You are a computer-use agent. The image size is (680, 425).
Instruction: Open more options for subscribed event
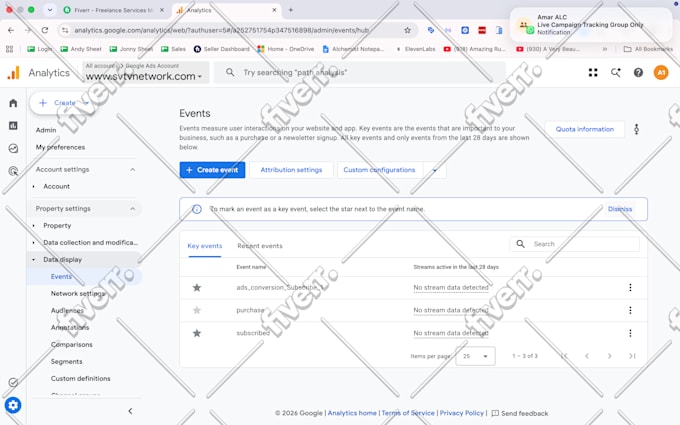[x=630, y=333]
